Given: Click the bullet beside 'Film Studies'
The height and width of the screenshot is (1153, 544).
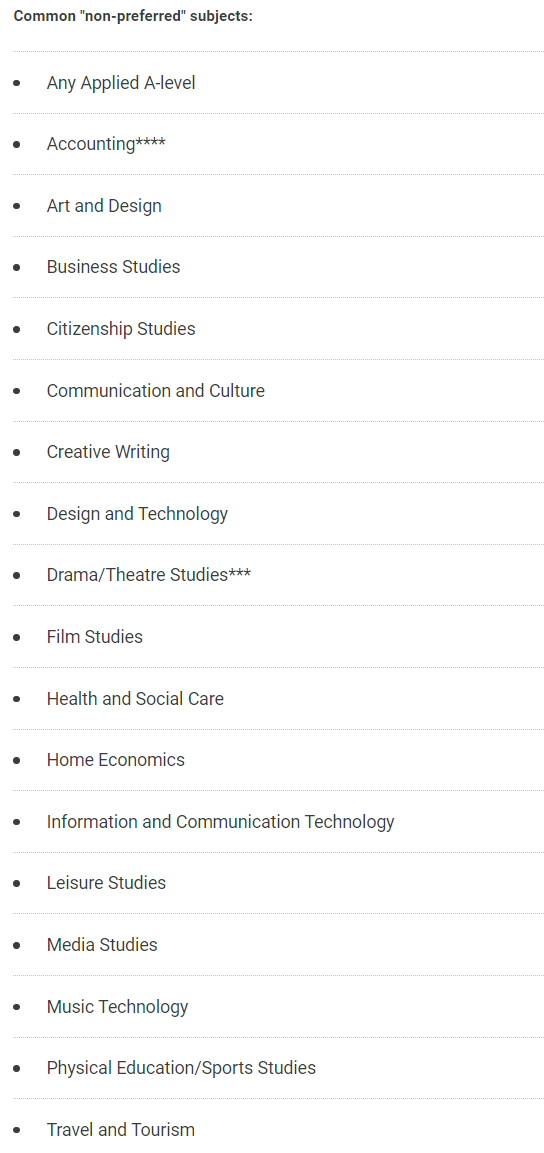Looking at the screenshot, I should pos(17,637).
